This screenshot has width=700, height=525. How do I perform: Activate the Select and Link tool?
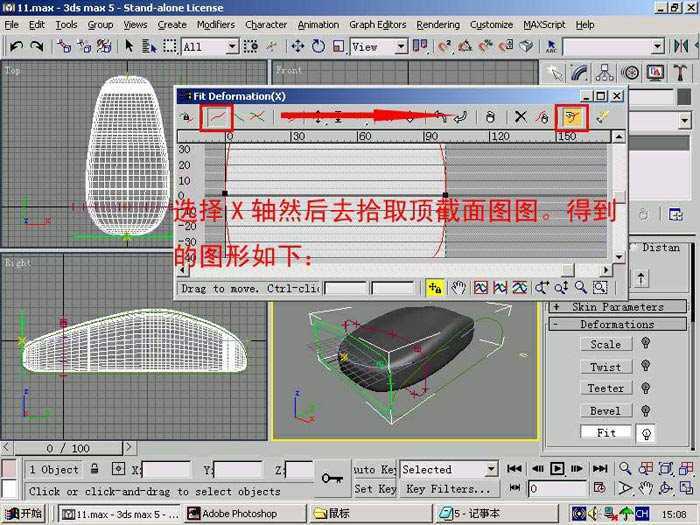tap(64, 46)
